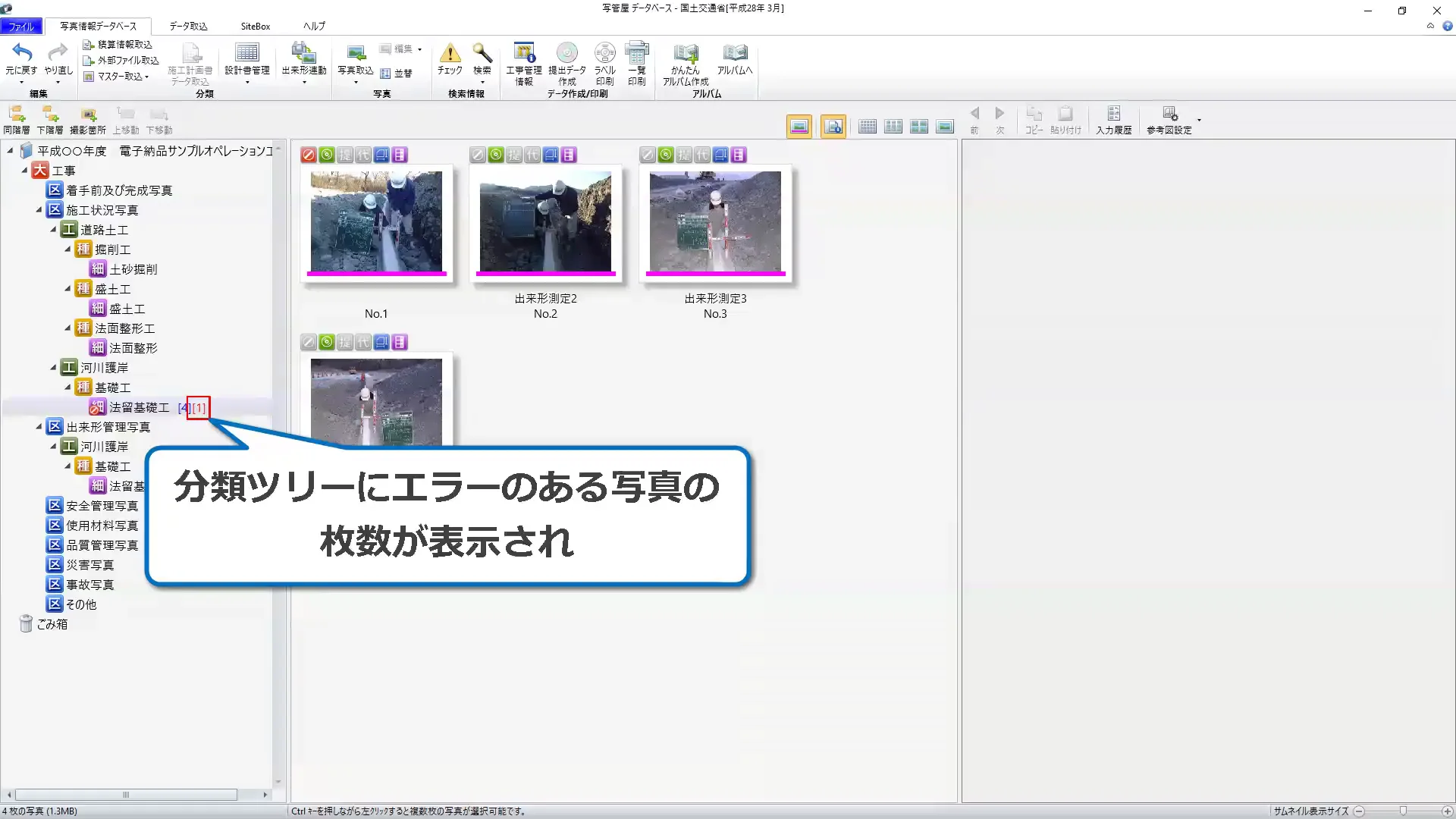
Task: Toggle 代 representative flag on photo No.2
Action: pyautogui.click(x=532, y=155)
